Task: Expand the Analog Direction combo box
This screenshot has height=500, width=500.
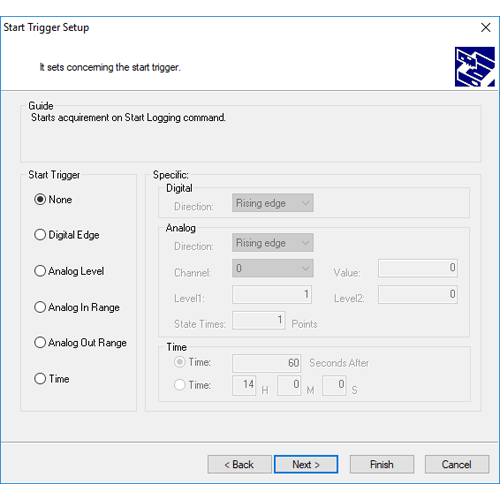Action: [273, 242]
